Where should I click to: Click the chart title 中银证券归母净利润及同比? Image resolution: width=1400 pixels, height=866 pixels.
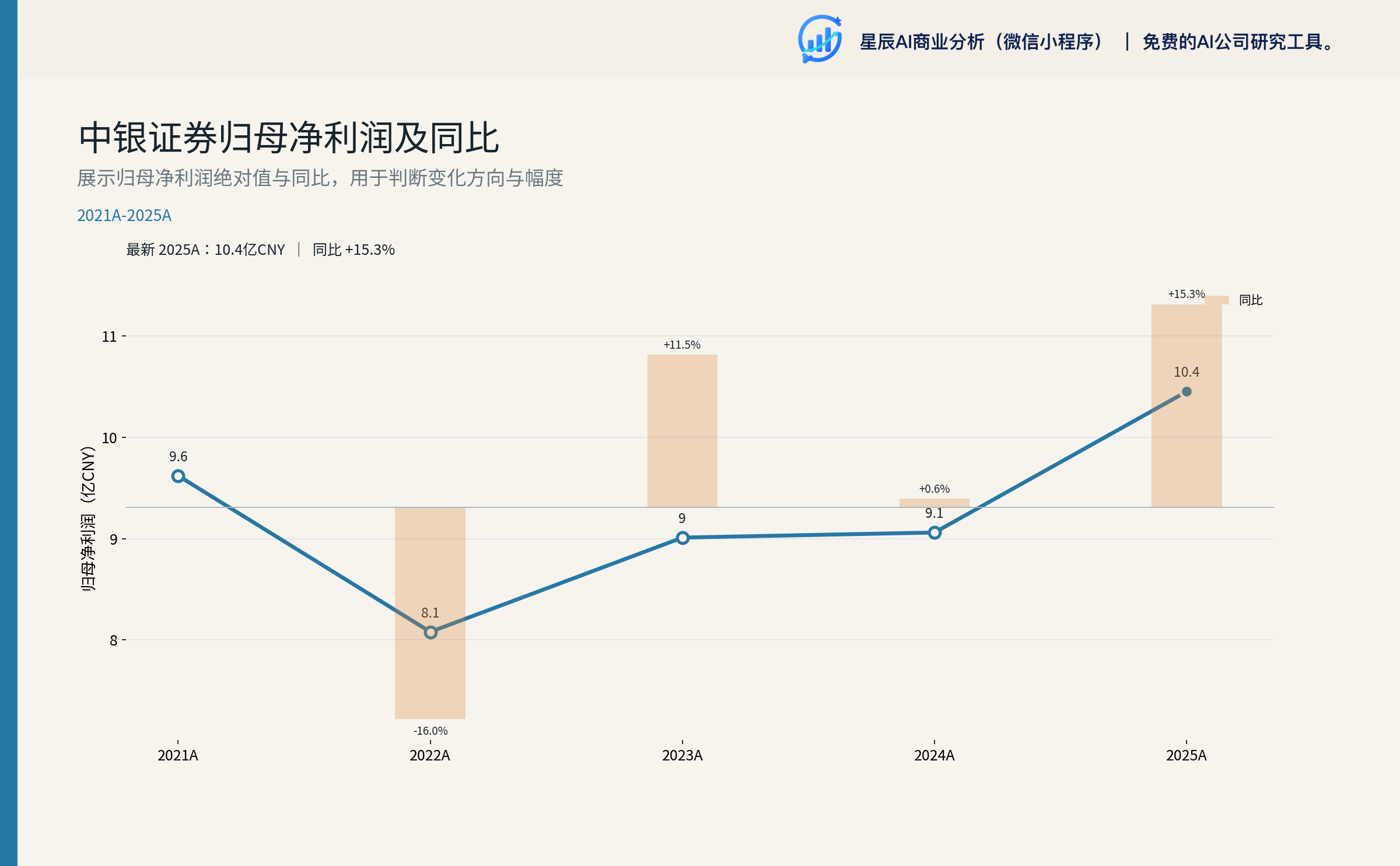click(289, 138)
